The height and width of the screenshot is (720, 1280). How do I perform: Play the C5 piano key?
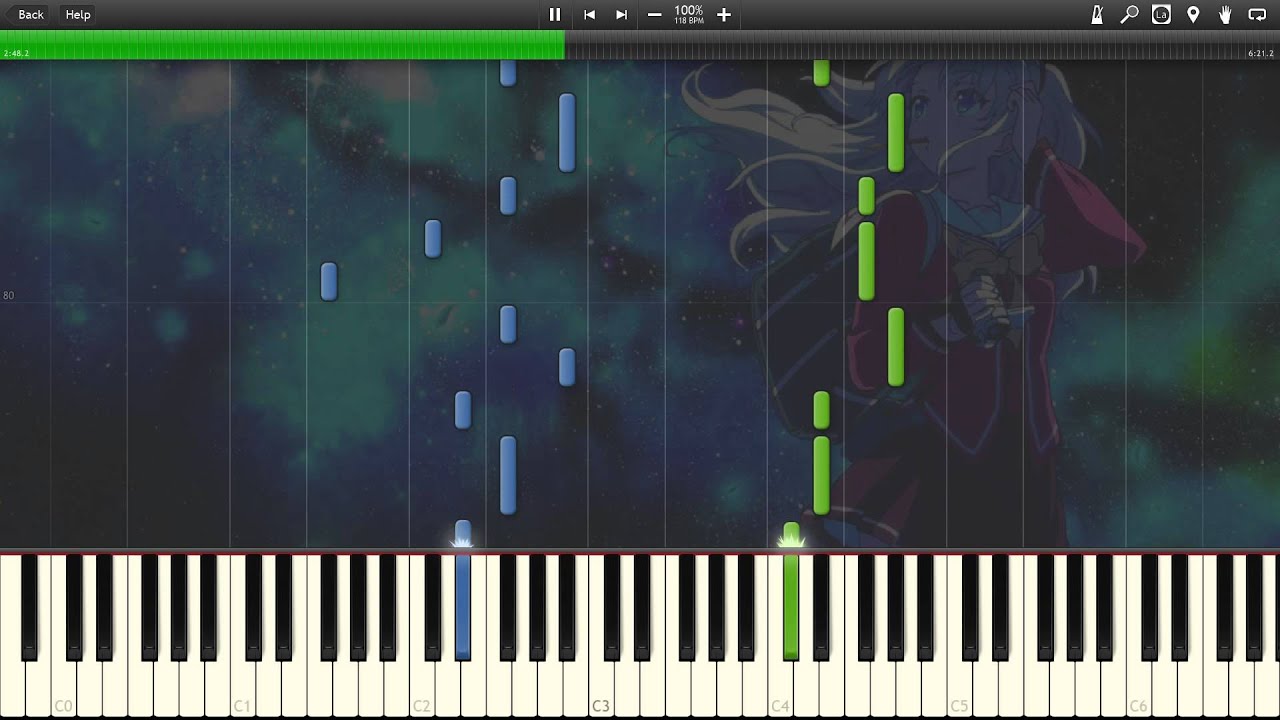(958, 690)
